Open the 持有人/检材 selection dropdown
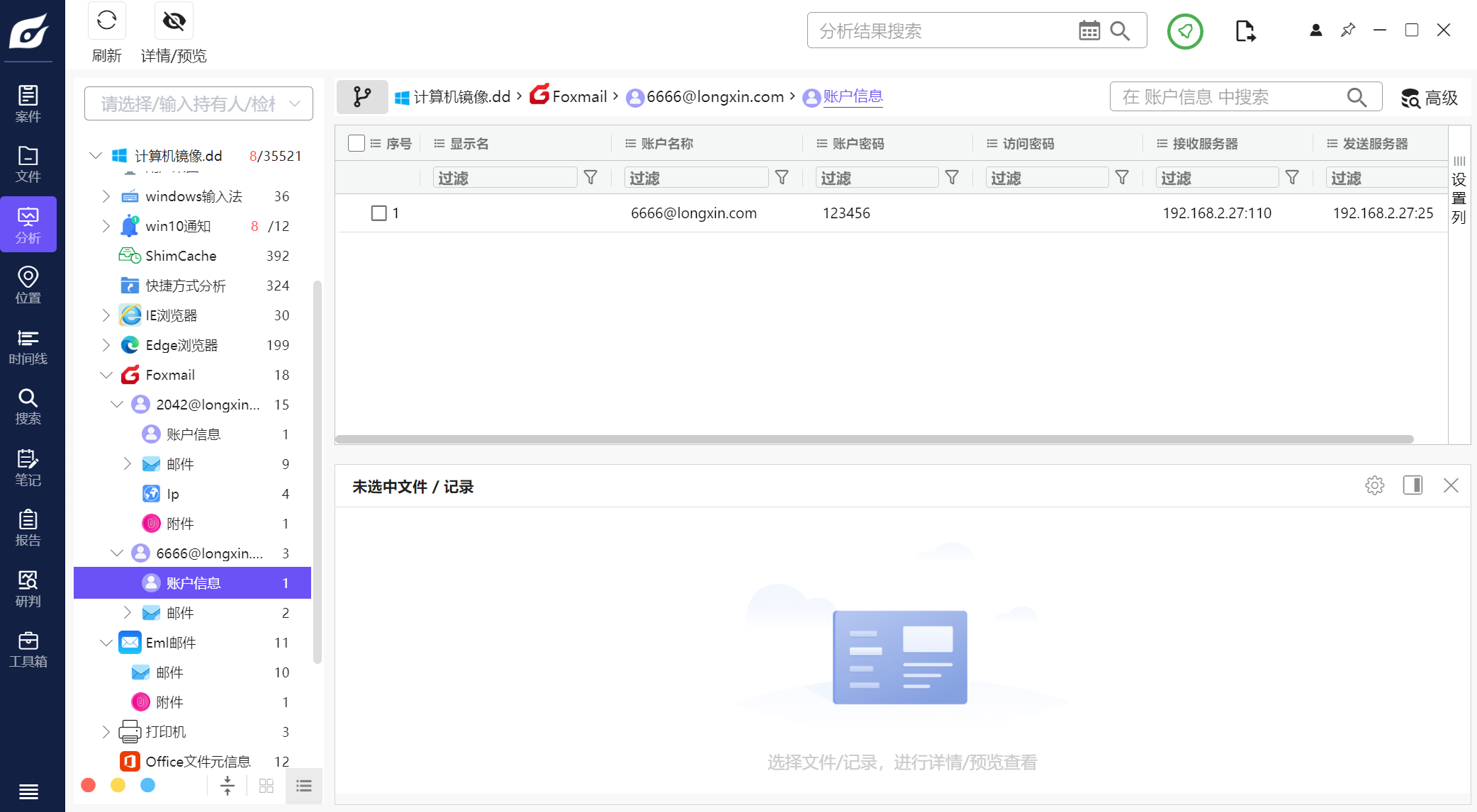This screenshot has width=1477, height=812. point(198,103)
